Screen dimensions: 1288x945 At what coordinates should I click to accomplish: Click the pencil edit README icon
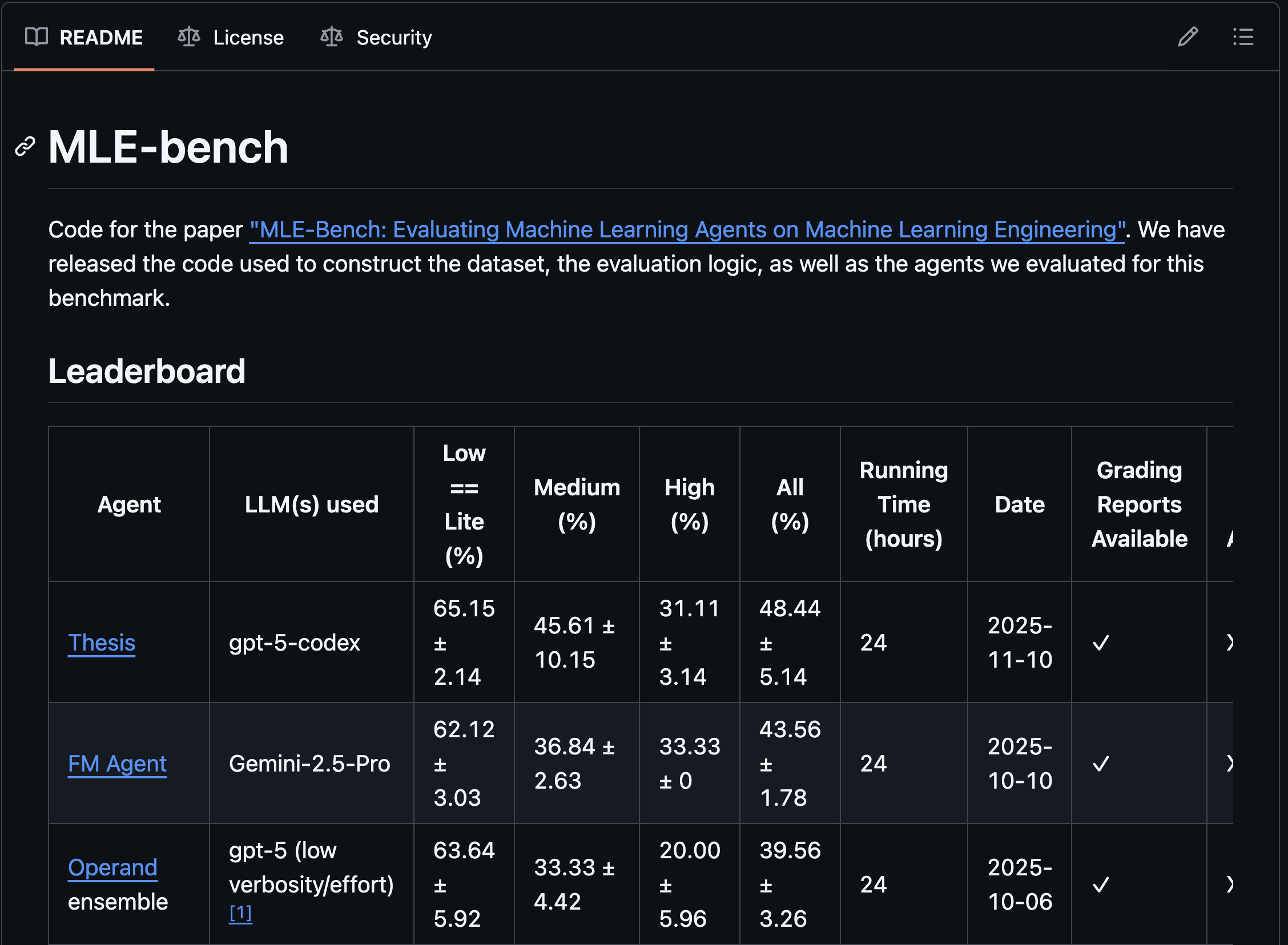pos(1188,37)
